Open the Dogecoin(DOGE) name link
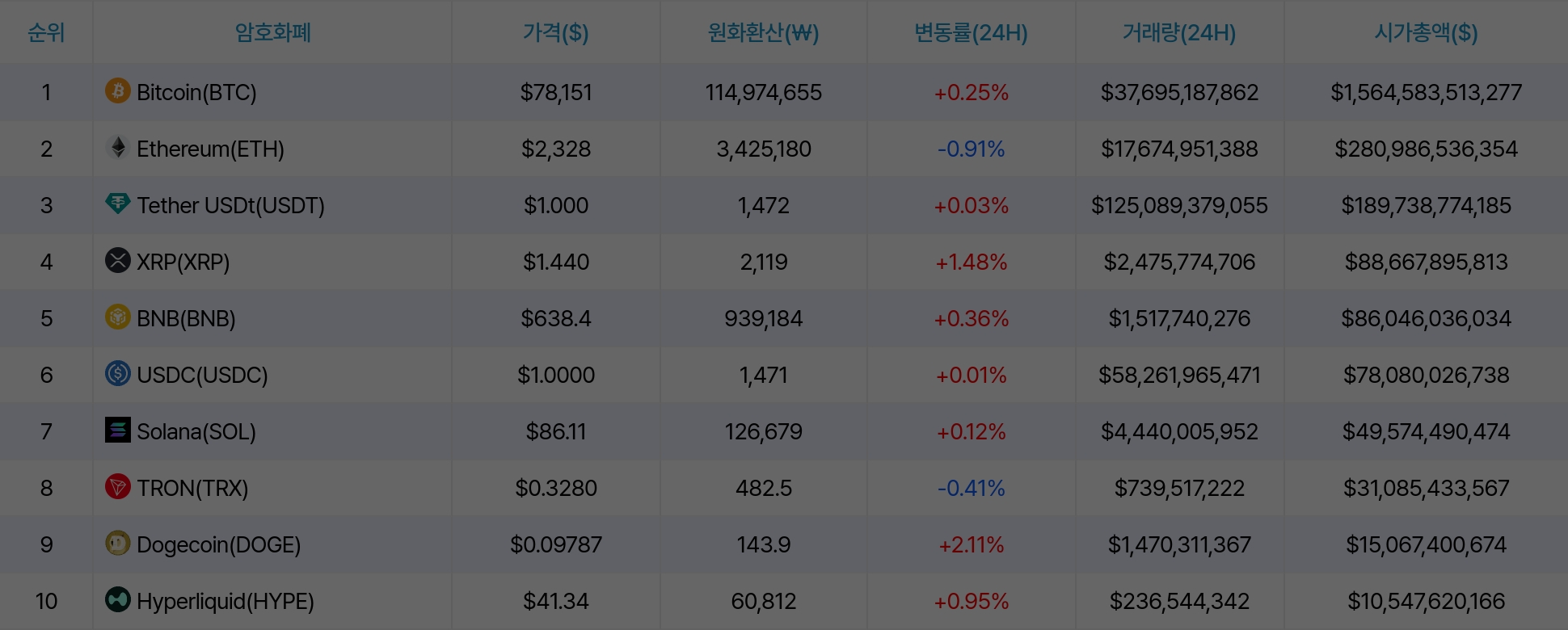Screen dimensions: 1568x630 tap(218, 544)
